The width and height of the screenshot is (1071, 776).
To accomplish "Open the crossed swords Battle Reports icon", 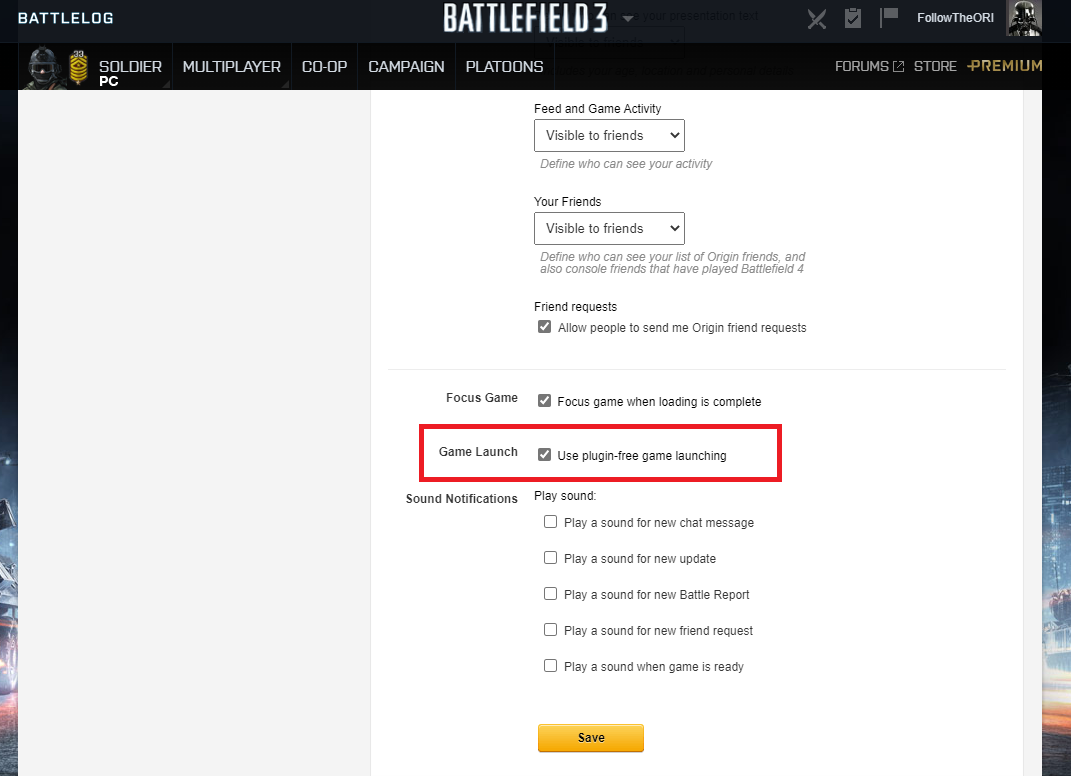I will 816,18.
